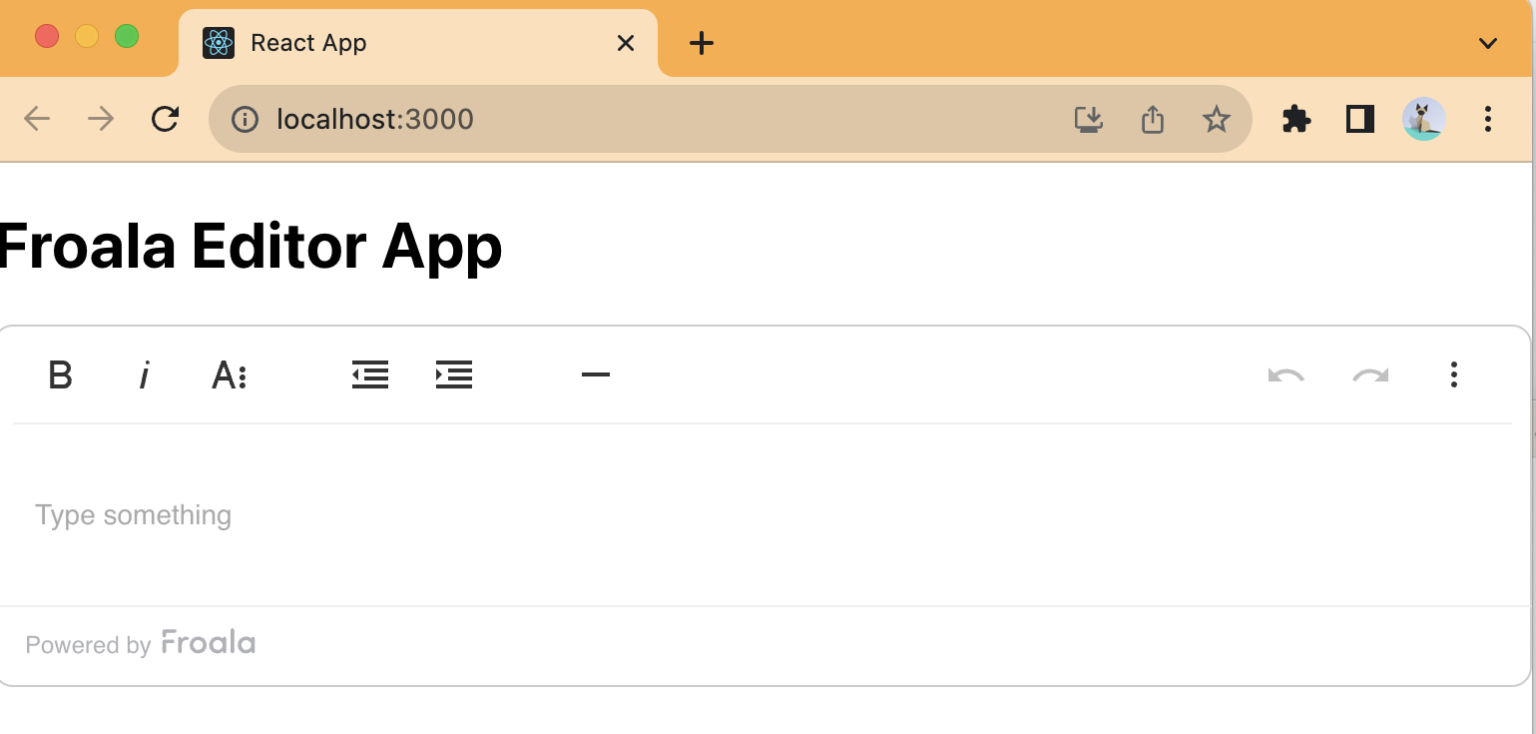Apply italic styling to text
The image size is (1536, 734).
(x=144, y=375)
